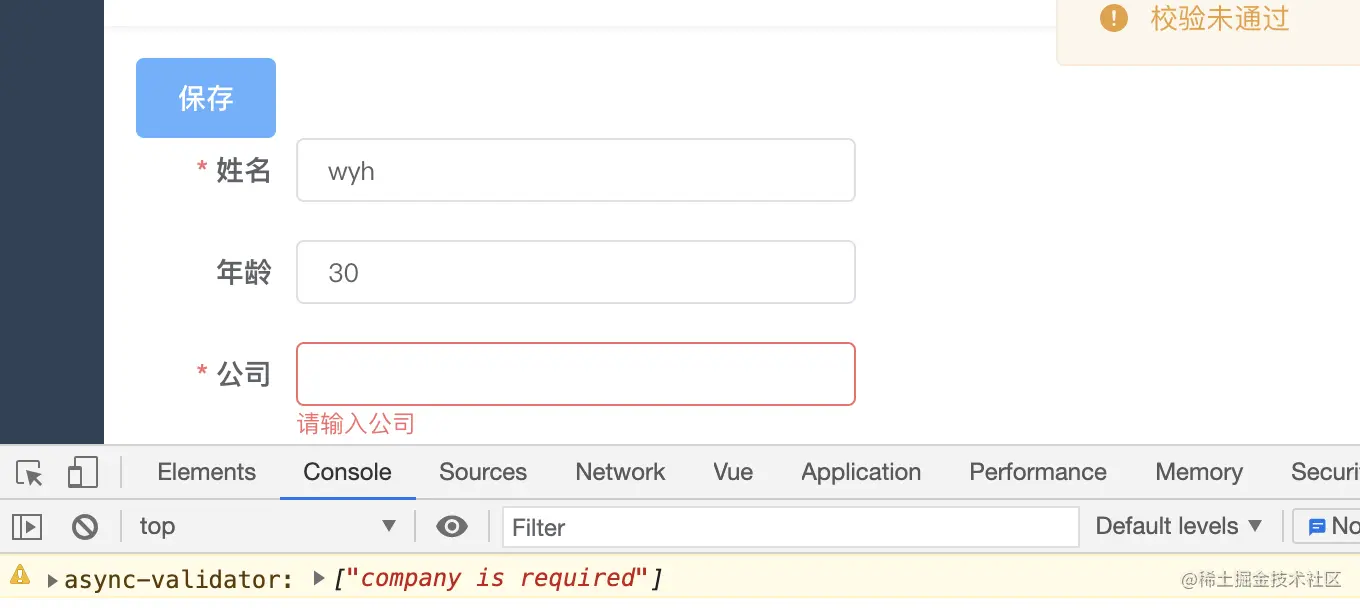Switch to the Elements tab
The width and height of the screenshot is (1360, 608).
(207, 472)
